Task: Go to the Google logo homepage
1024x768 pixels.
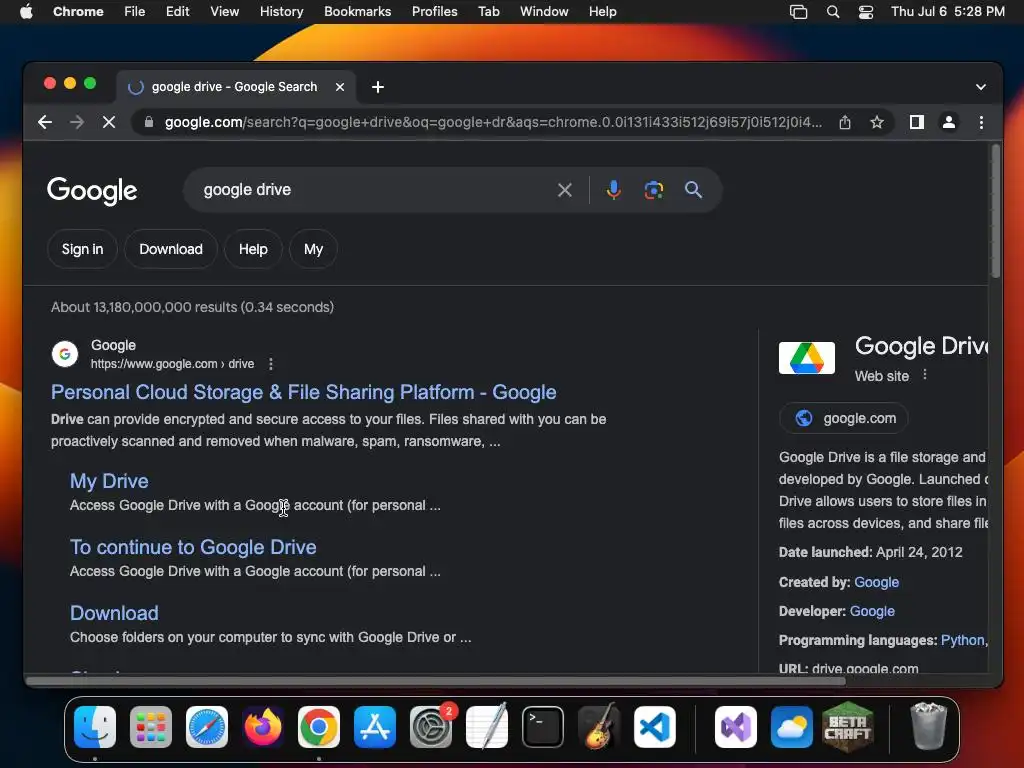Action: (x=92, y=191)
